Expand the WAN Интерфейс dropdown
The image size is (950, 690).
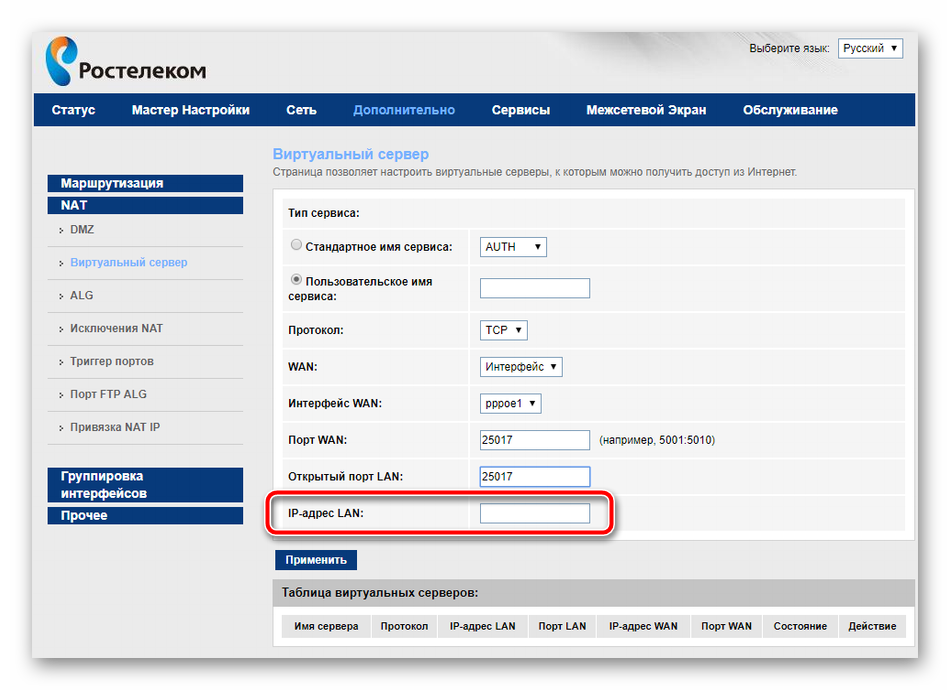[521, 367]
